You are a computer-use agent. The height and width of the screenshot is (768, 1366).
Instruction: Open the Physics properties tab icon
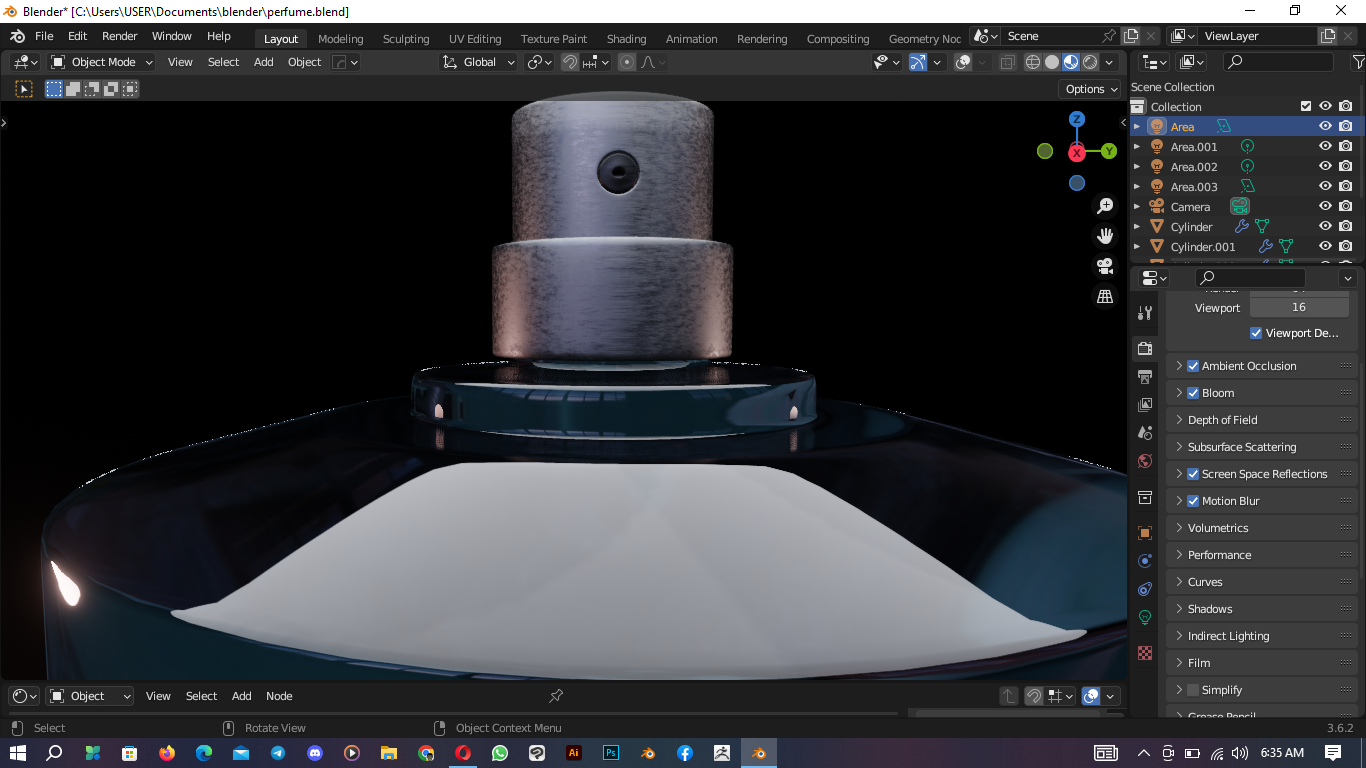click(x=1145, y=561)
